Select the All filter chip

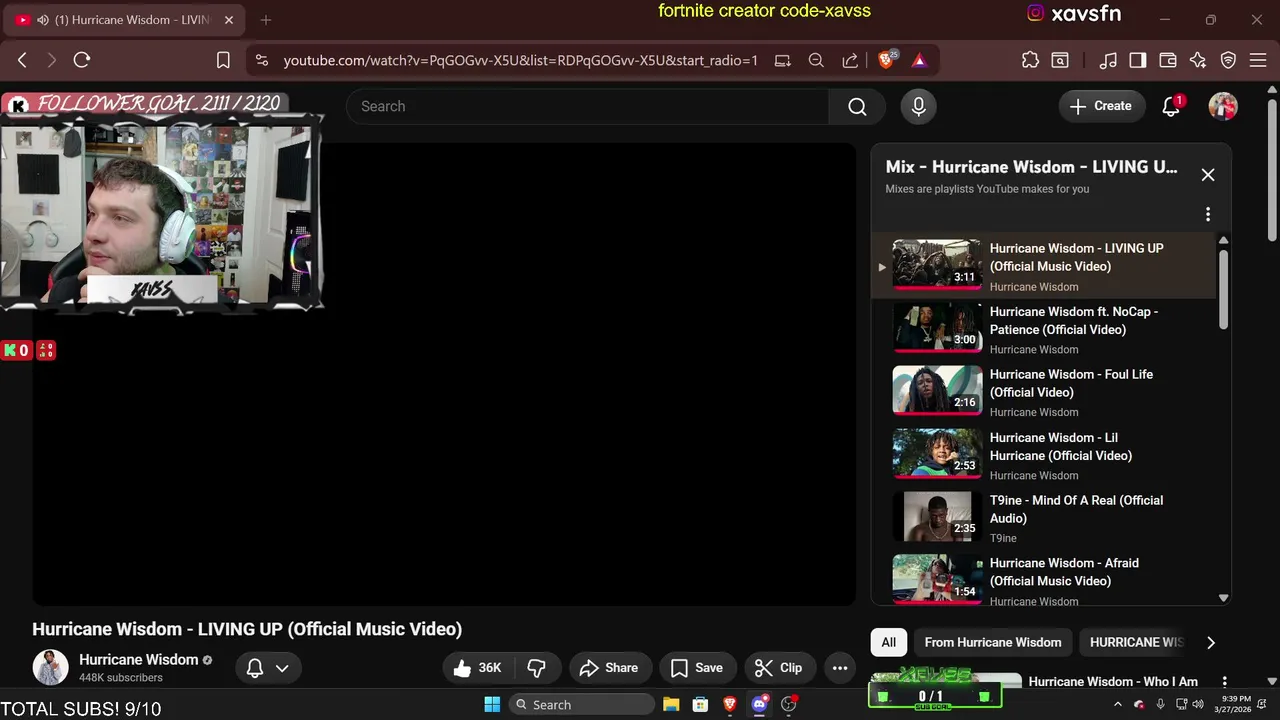[889, 642]
